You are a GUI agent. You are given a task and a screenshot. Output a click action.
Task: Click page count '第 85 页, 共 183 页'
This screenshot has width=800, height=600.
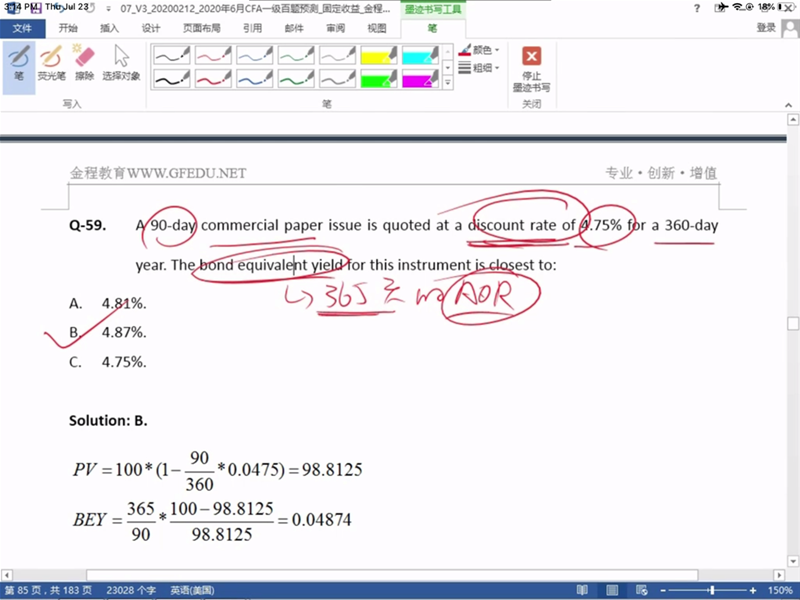click(48, 590)
